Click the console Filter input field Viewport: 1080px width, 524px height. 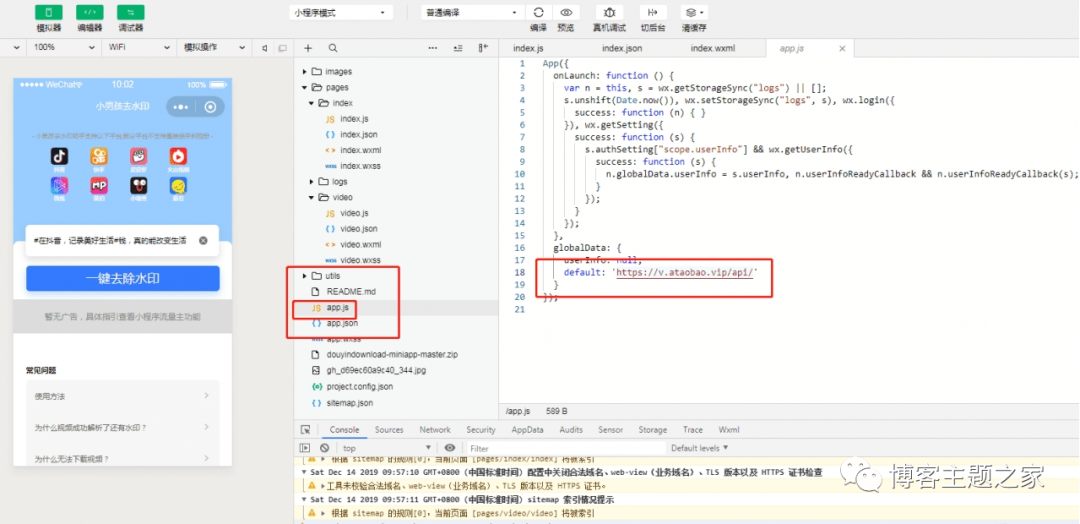[x=565, y=448]
